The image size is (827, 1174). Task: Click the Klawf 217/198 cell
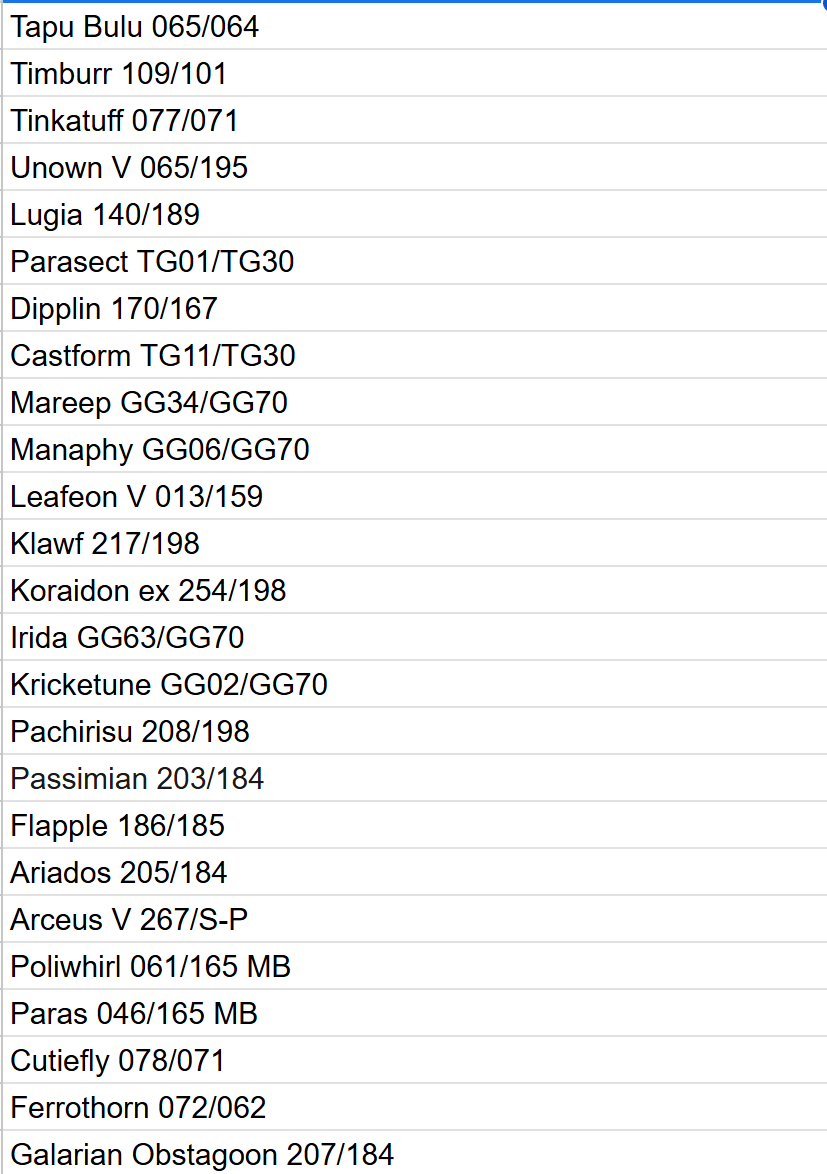point(105,544)
